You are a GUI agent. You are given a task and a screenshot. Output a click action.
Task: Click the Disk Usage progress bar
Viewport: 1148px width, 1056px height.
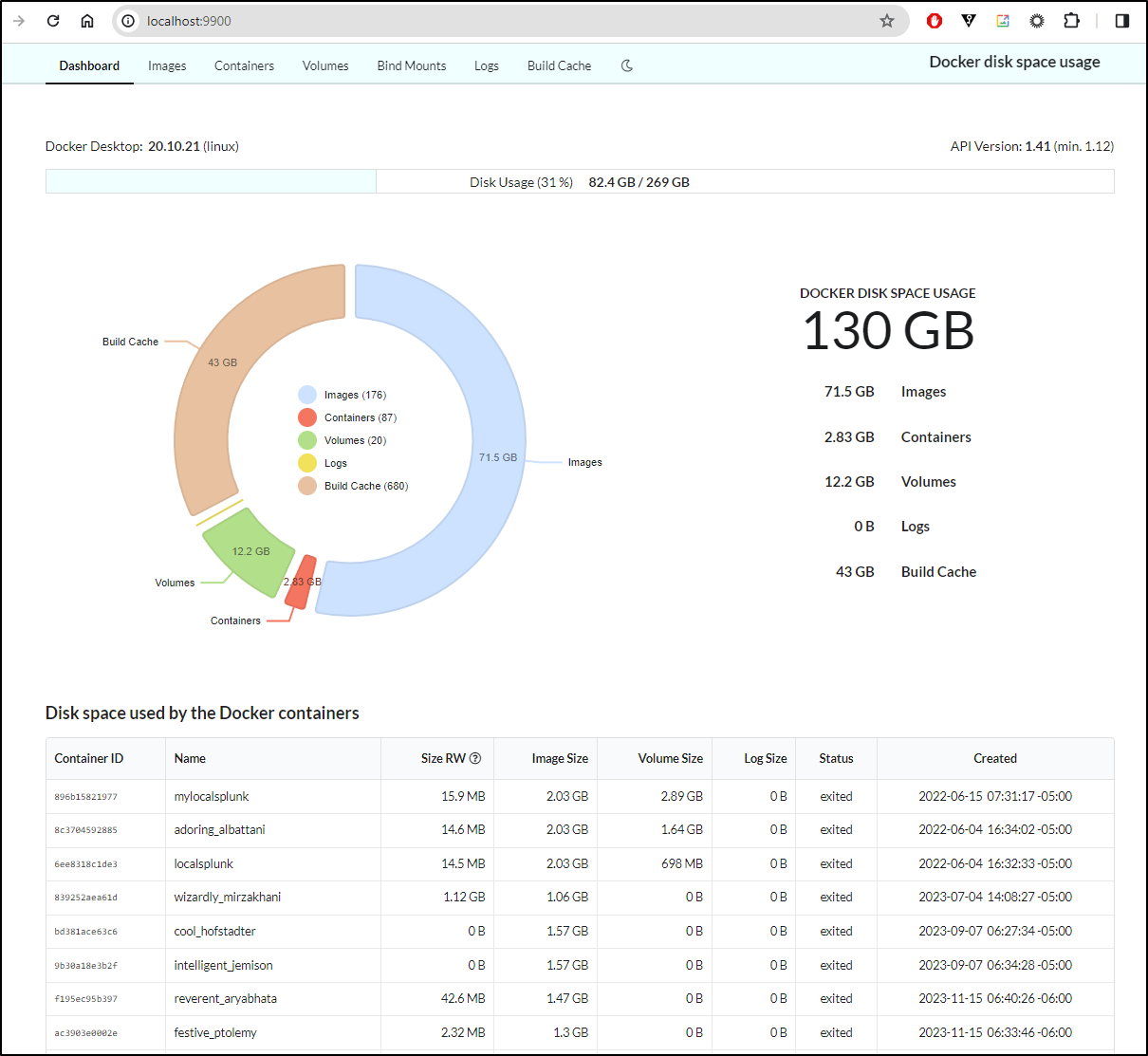tap(580, 182)
